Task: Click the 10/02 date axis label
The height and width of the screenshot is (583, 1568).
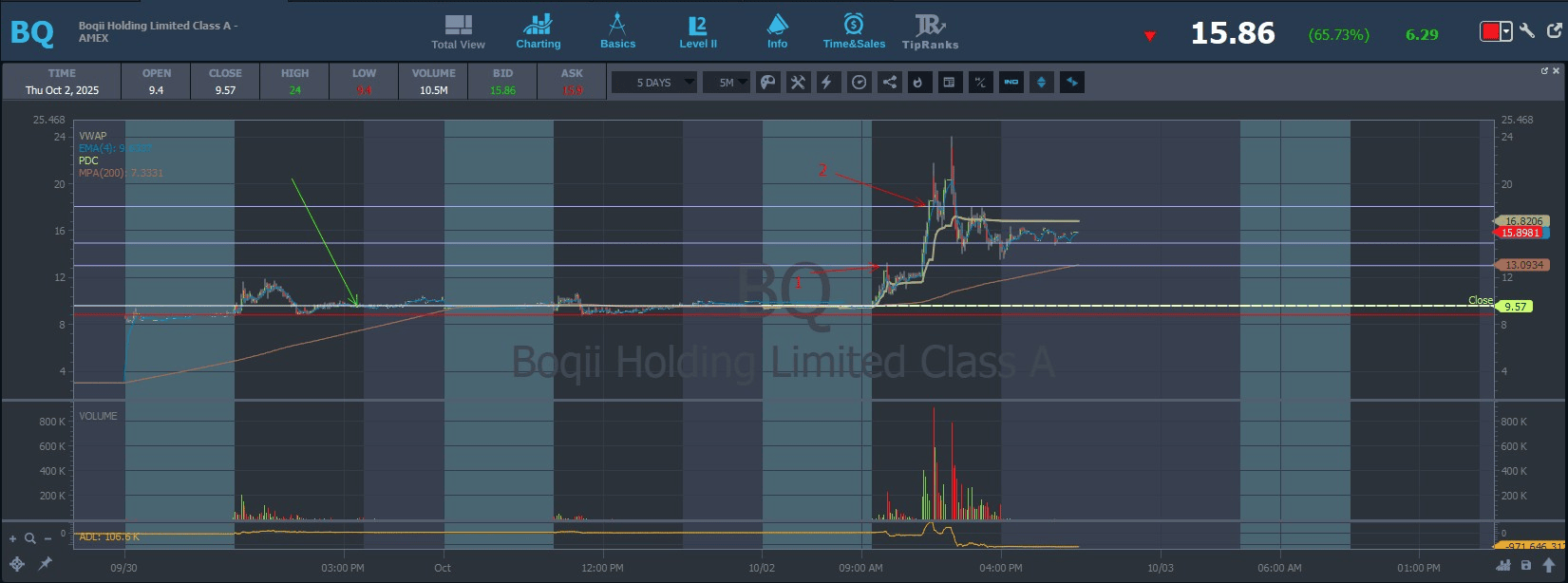Action: tap(761, 568)
